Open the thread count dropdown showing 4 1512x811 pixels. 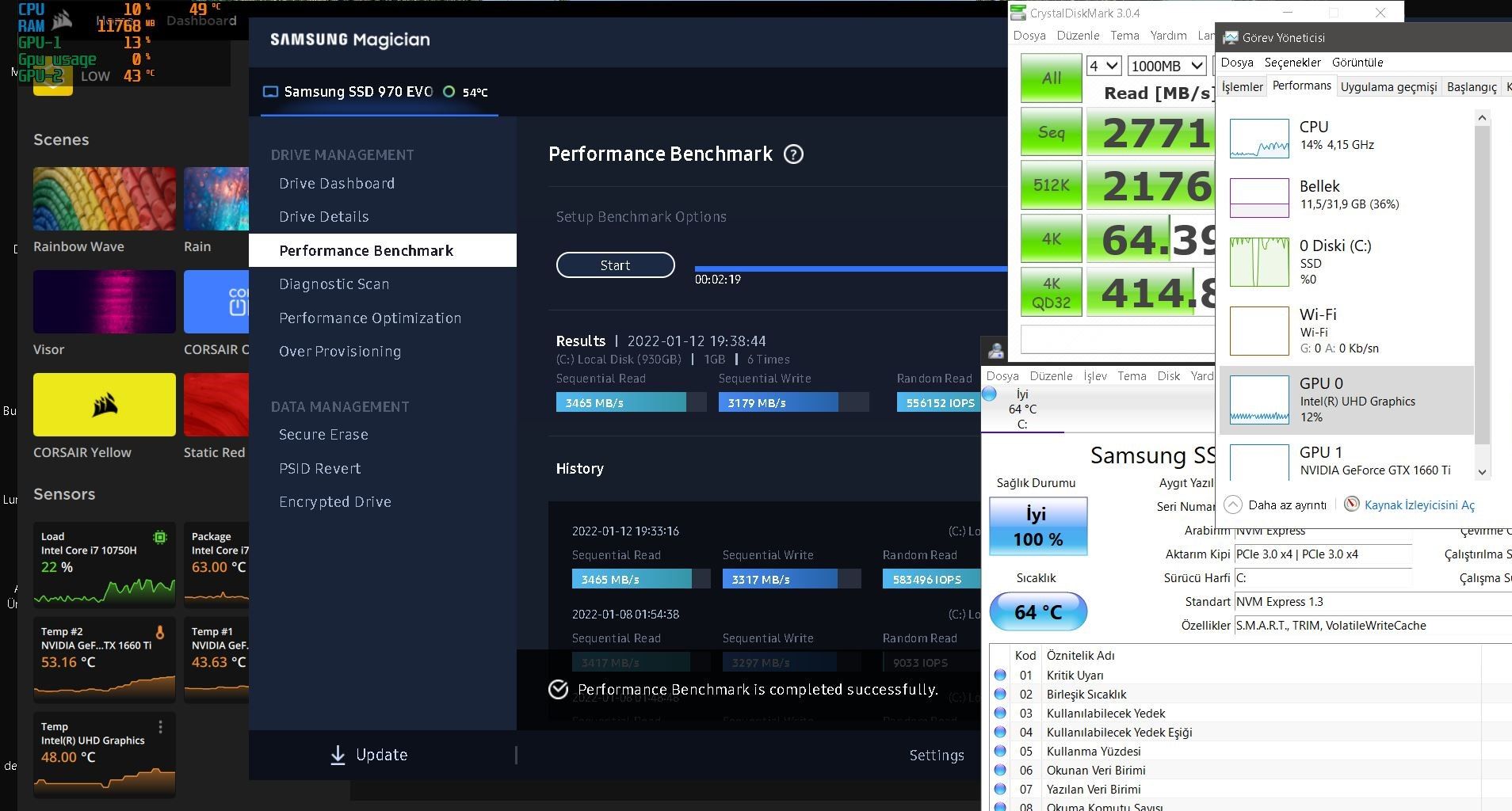(x=1103, y=66)
